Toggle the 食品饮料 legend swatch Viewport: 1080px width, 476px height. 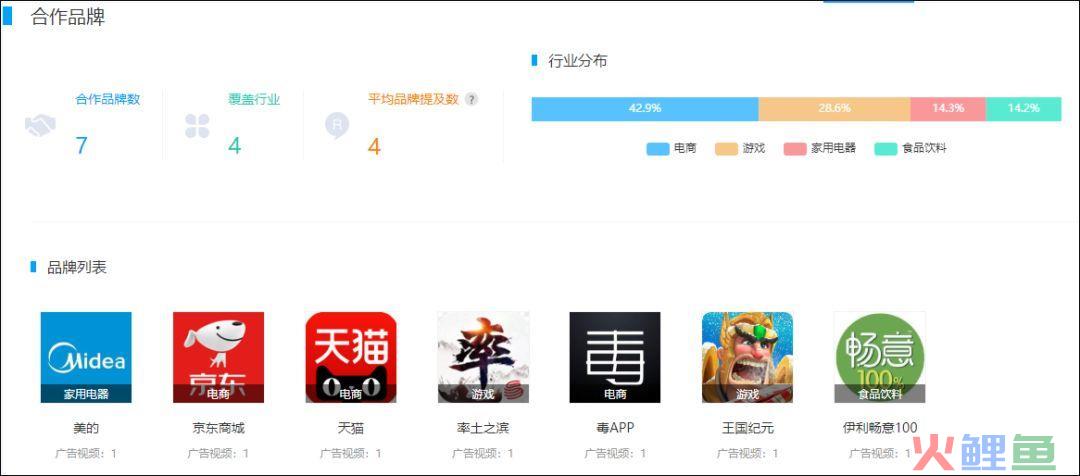(x=886, y=148)
